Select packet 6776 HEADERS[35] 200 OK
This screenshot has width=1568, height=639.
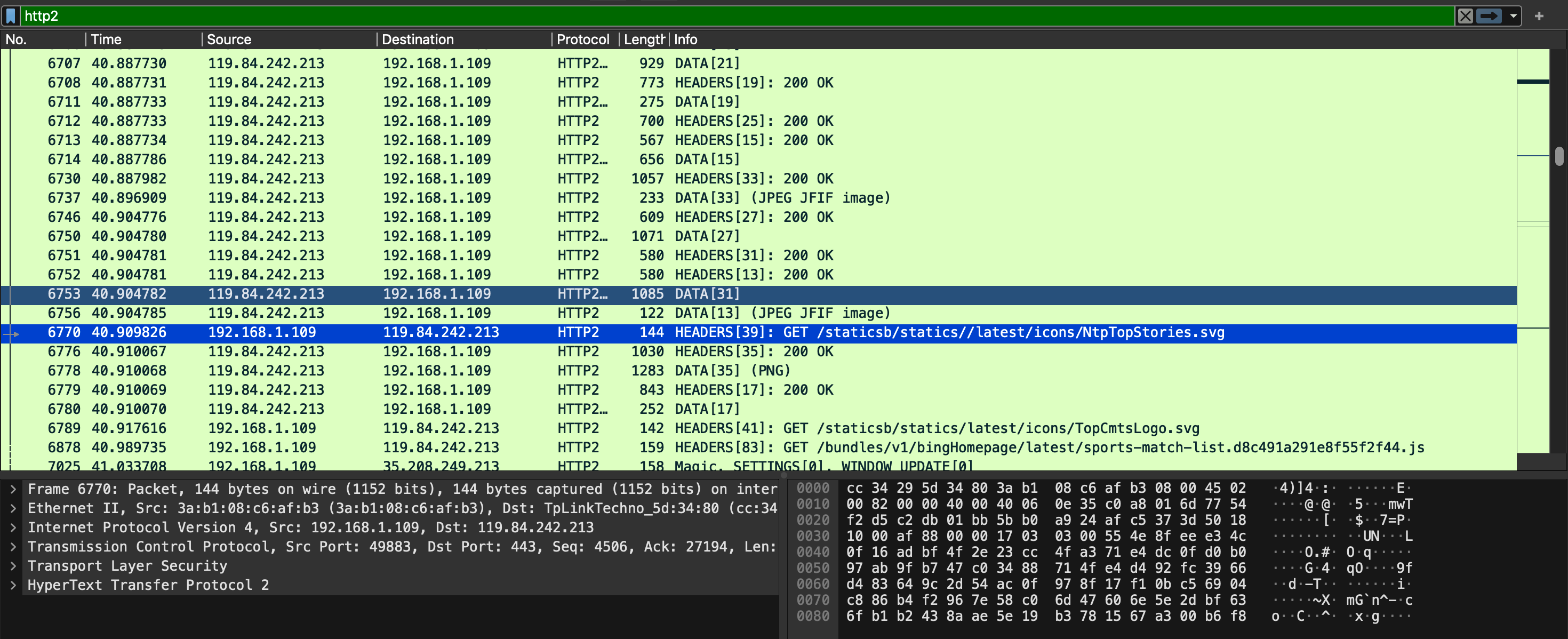point(758,352)
